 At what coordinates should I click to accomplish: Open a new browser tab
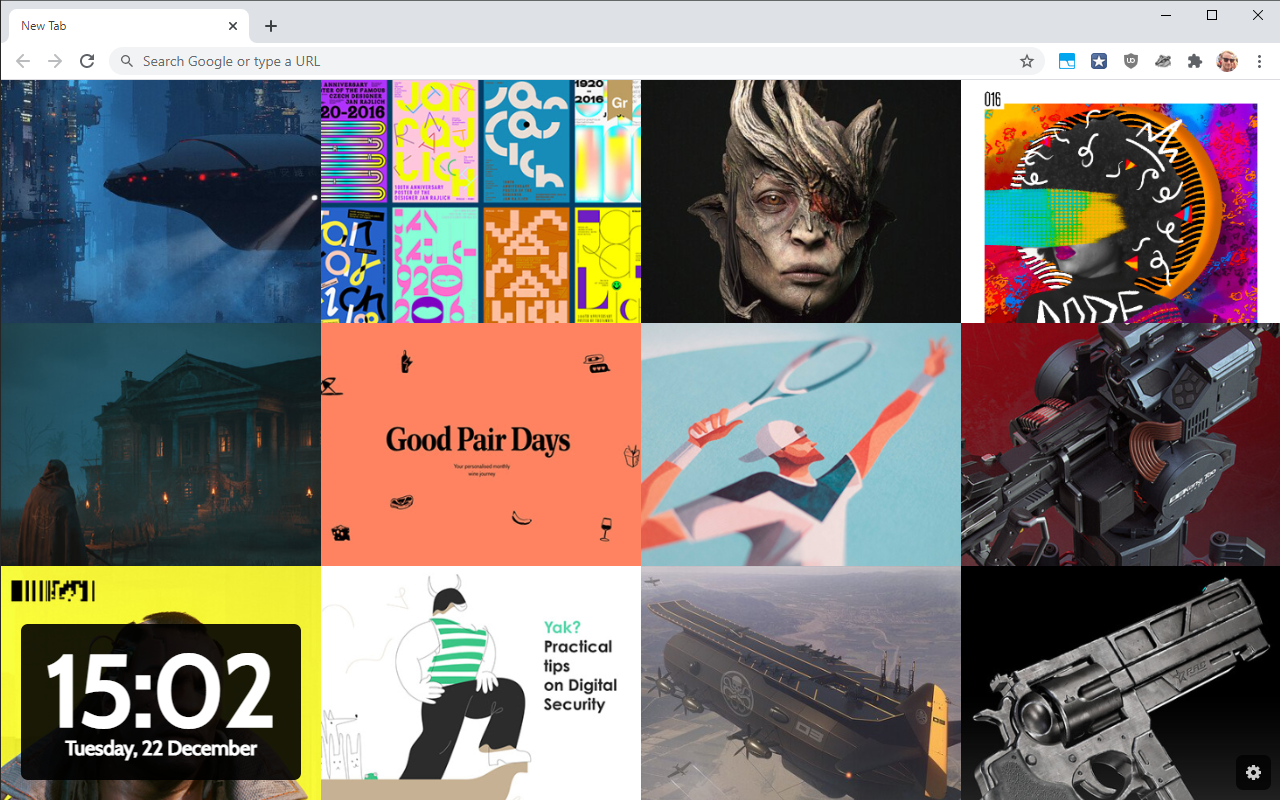(271, 26)
